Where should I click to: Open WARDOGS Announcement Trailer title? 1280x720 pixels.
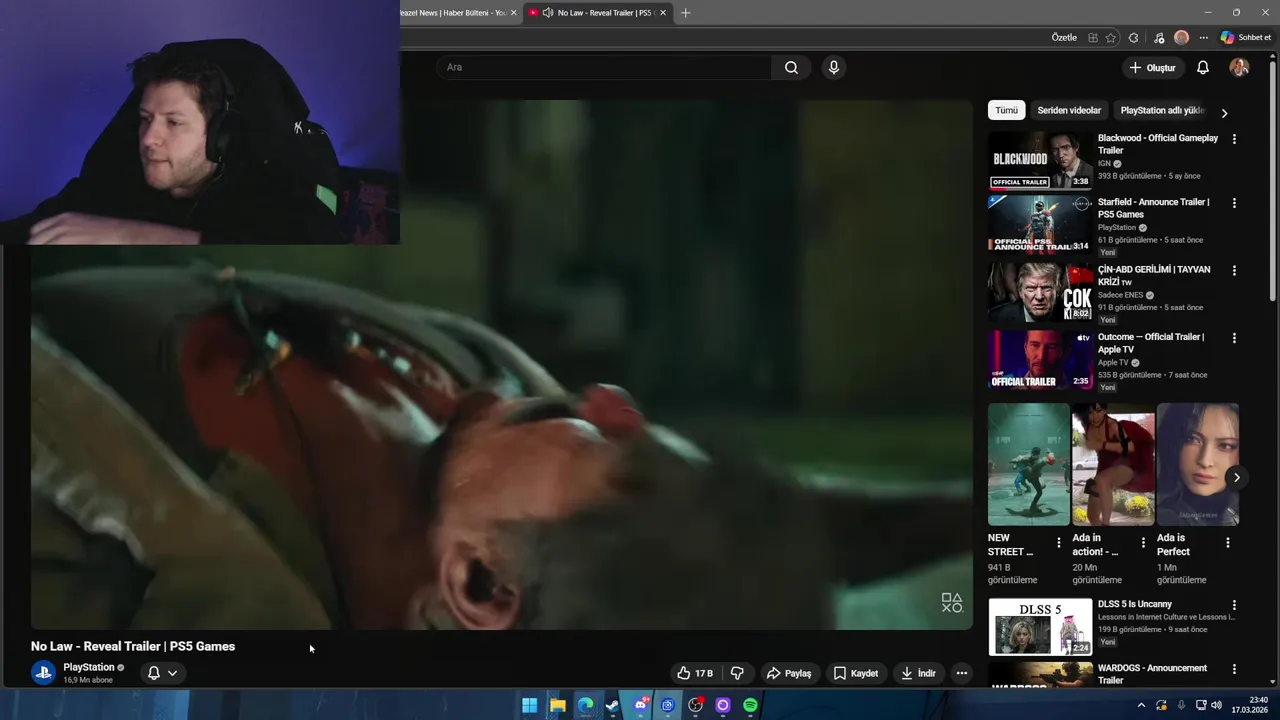[x=1152, y=674]
